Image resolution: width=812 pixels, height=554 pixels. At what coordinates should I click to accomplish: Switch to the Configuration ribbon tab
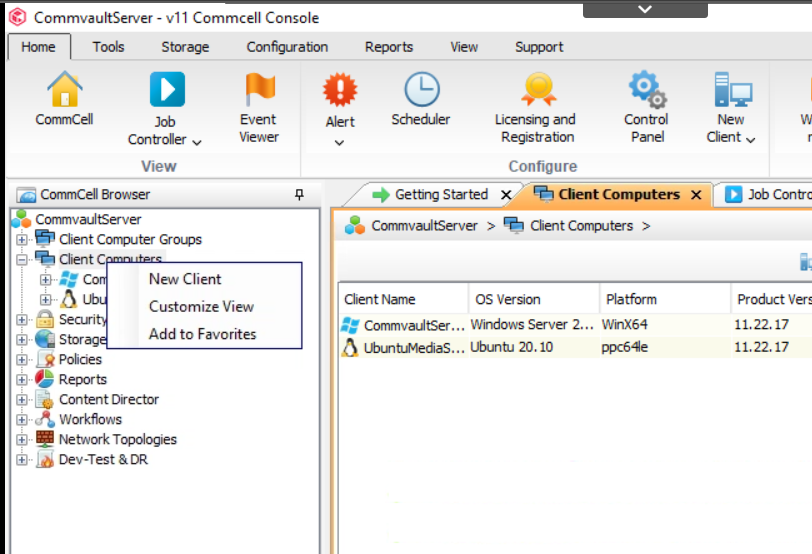287,47
